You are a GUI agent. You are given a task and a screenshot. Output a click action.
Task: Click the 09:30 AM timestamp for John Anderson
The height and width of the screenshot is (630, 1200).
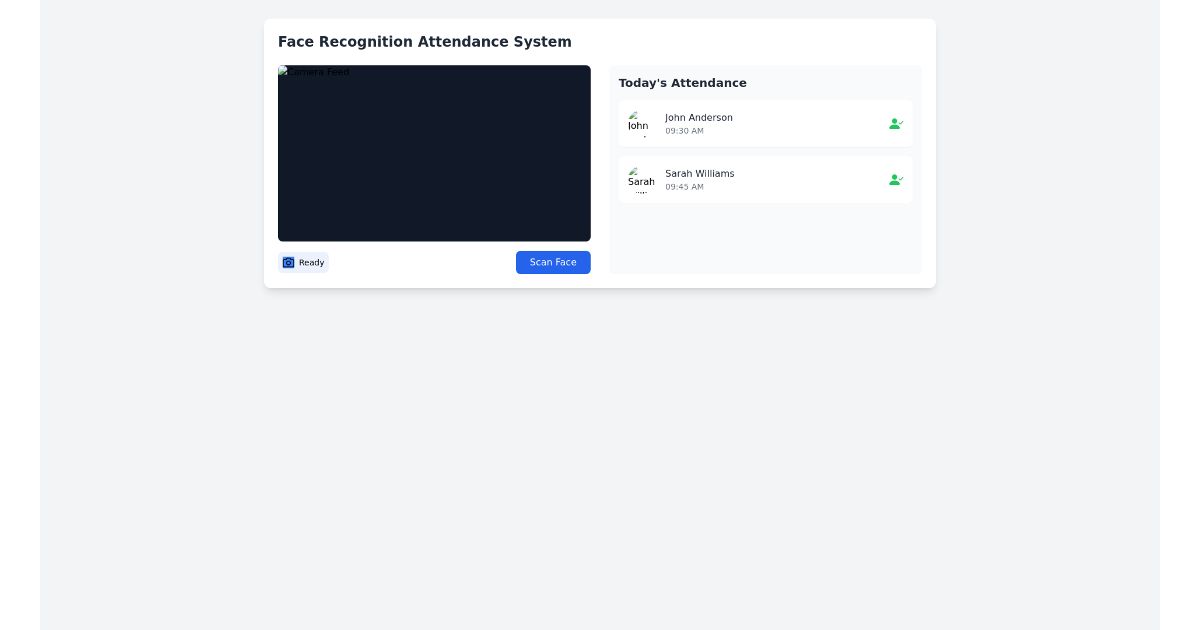click(x=685, y=131)
